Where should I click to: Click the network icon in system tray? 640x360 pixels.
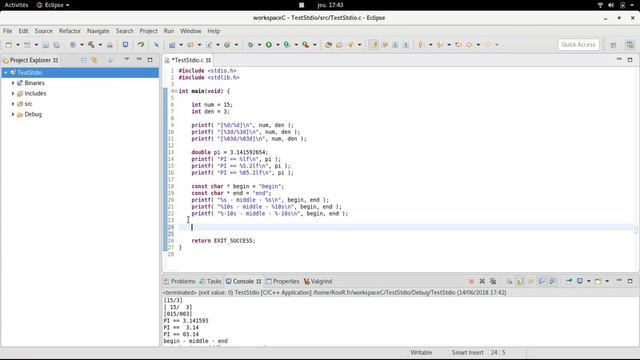click(600, 5)
